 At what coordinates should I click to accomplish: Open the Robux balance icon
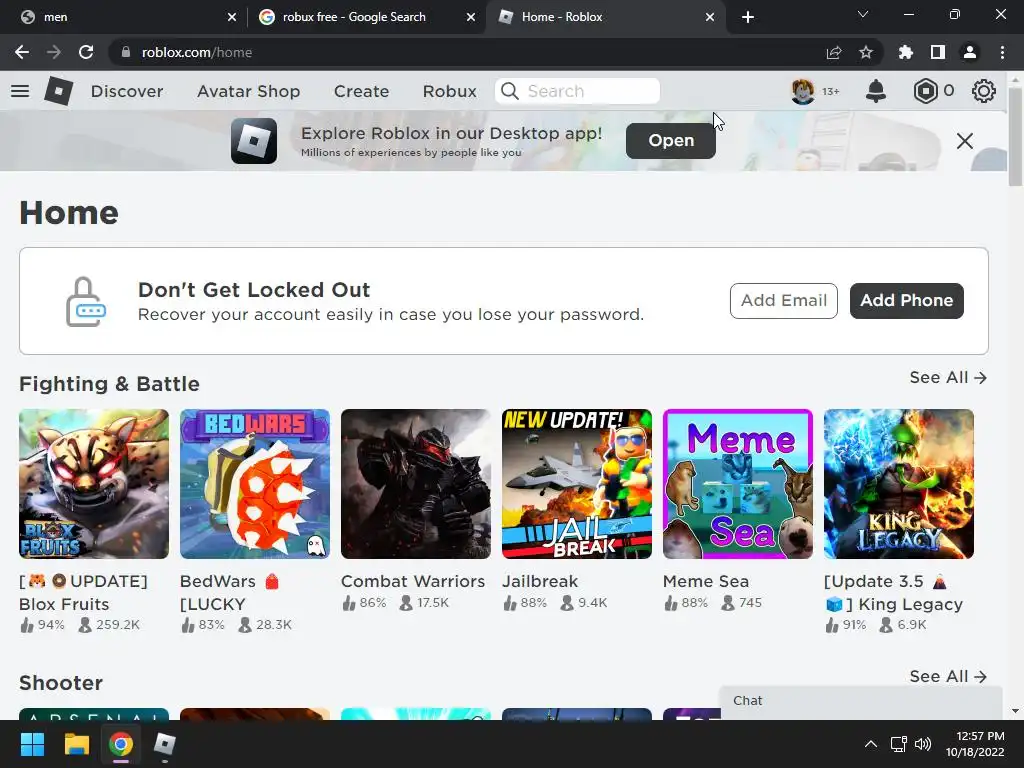[925, 91]
